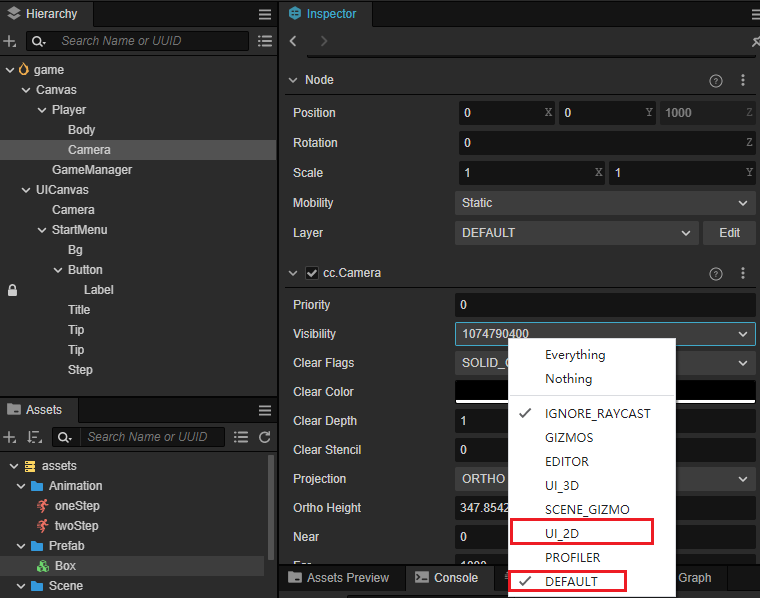Viewport: 760px width, 598px height.
Task: Click the Hierarchy search name or UUID field
Action: tap(150, 41)
